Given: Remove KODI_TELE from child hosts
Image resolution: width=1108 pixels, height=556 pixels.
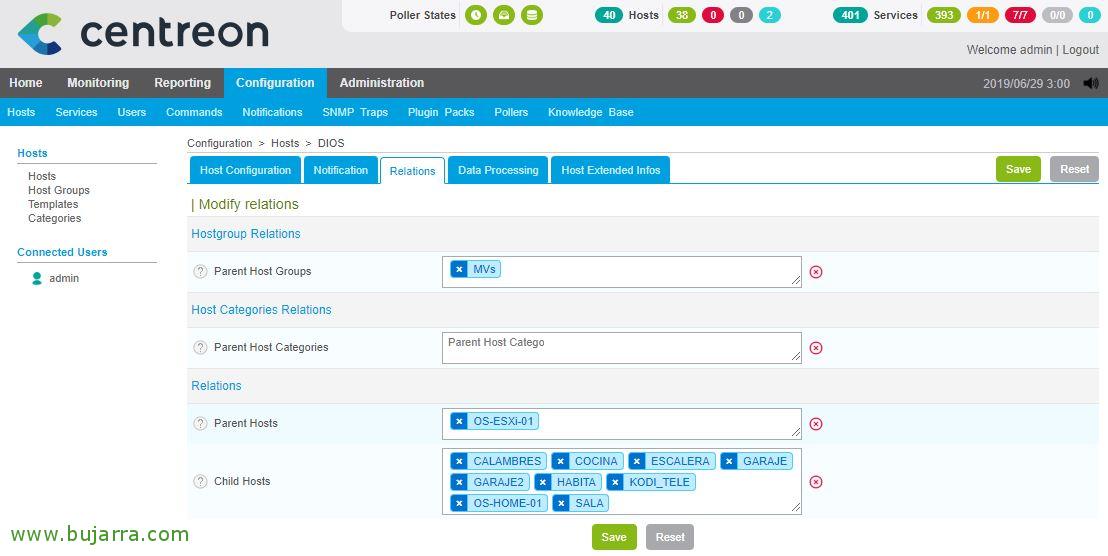Looking at the screenshot, I should [x=615, y=482].
